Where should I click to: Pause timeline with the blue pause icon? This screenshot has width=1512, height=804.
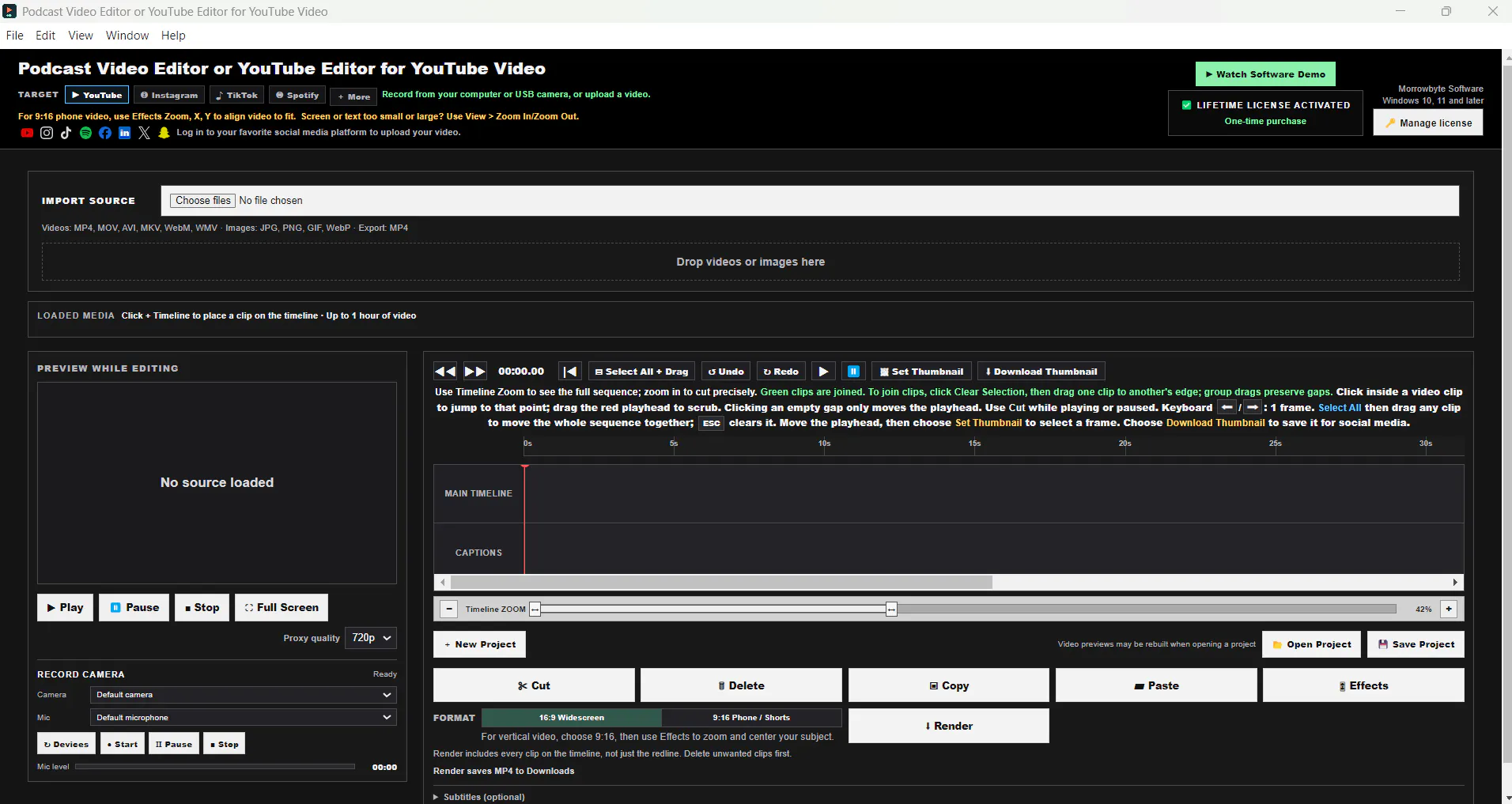pyautogui.click(x=853, y=372)
